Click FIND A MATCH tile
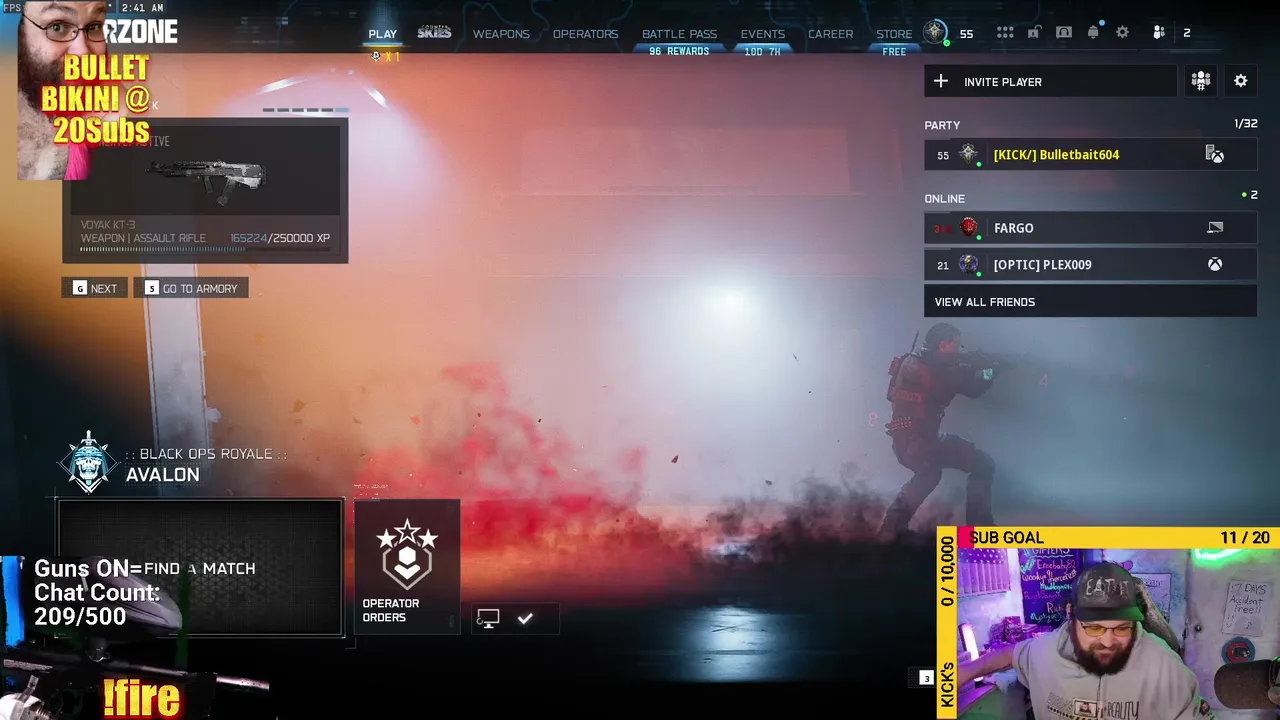This screenshot has height=720, width=1280. [200, 568]
